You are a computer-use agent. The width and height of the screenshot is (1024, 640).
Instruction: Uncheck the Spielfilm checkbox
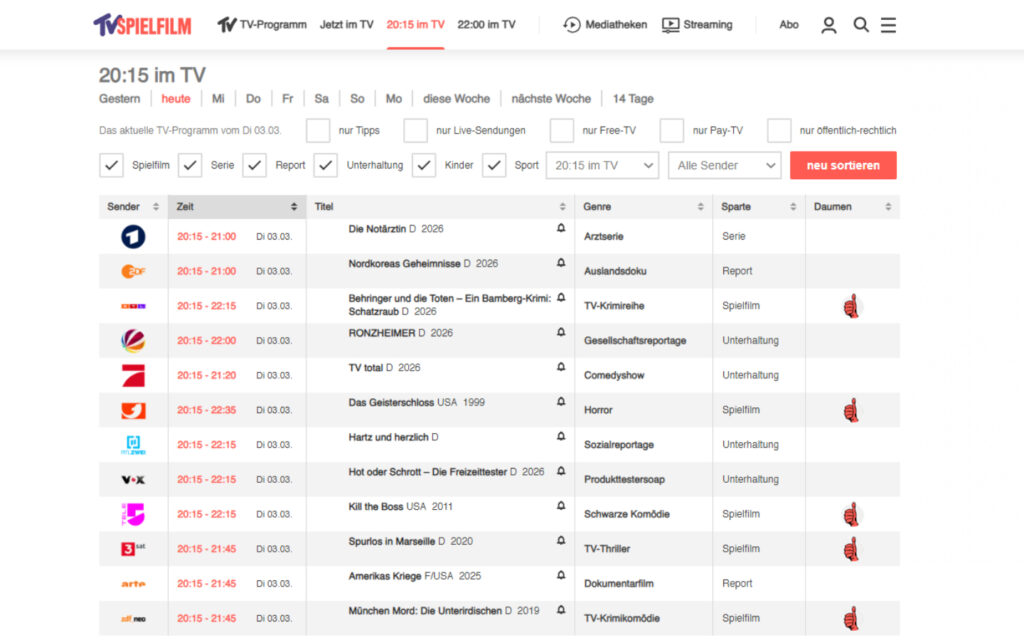(112, 166)
